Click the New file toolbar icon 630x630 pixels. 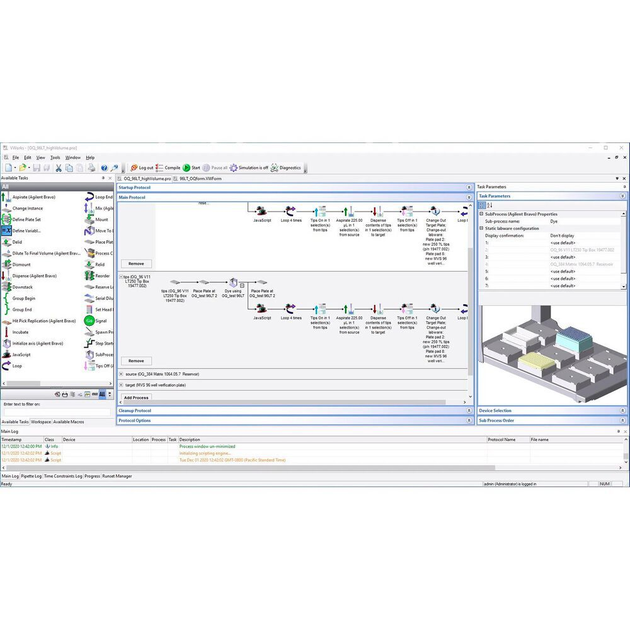click(8, 168)
